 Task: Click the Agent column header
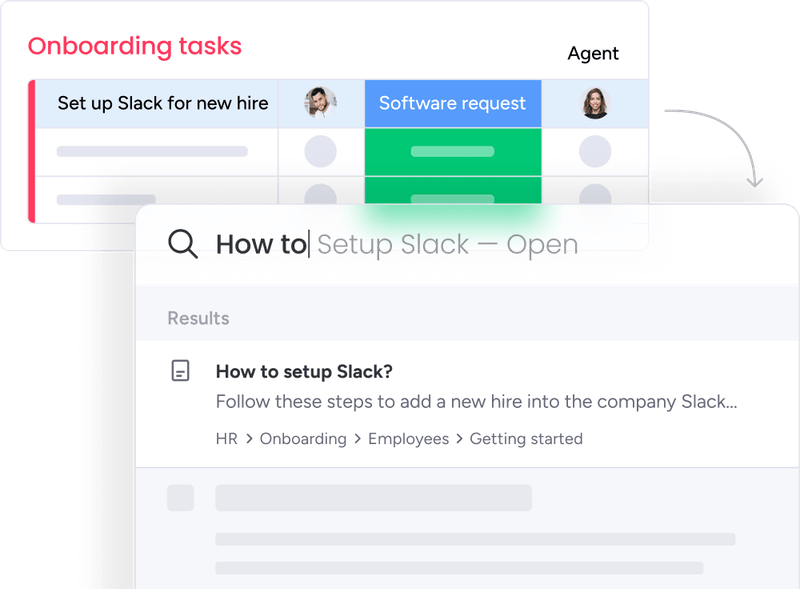click(x=593, y=53)
